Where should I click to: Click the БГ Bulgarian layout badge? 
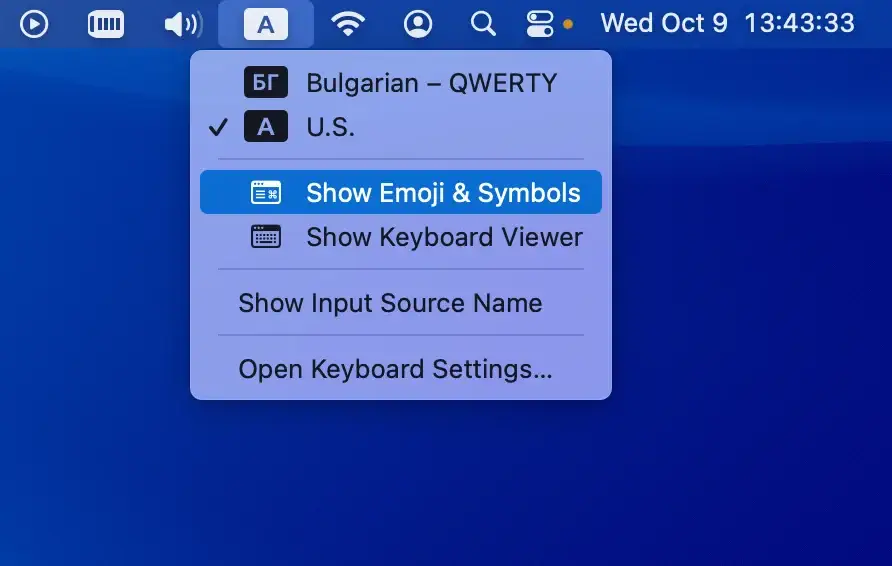click(265, 82)
